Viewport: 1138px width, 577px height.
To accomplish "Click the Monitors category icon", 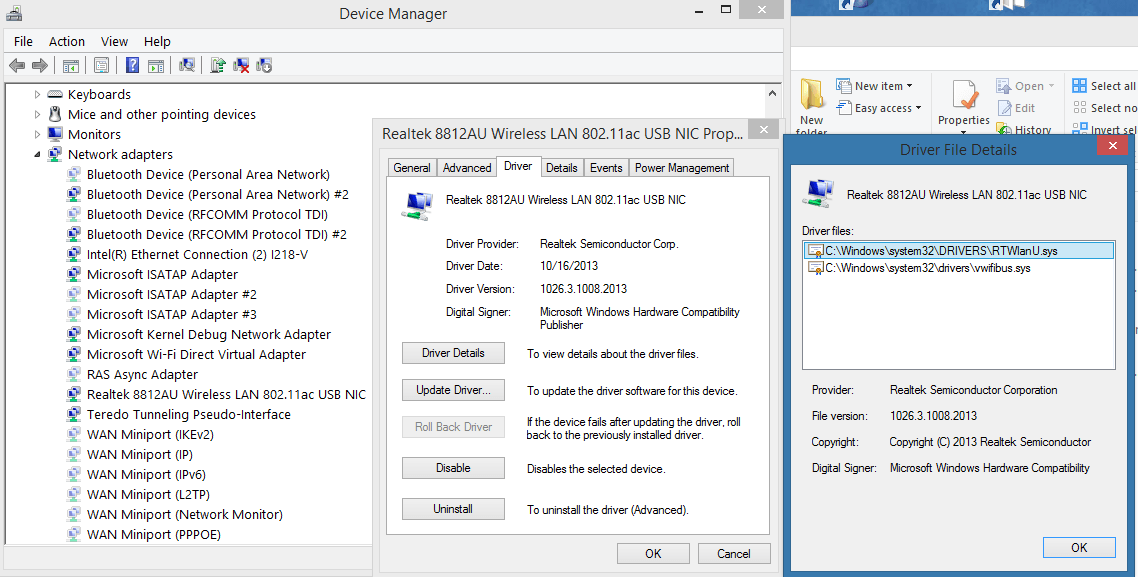I will tap(55, 134).
